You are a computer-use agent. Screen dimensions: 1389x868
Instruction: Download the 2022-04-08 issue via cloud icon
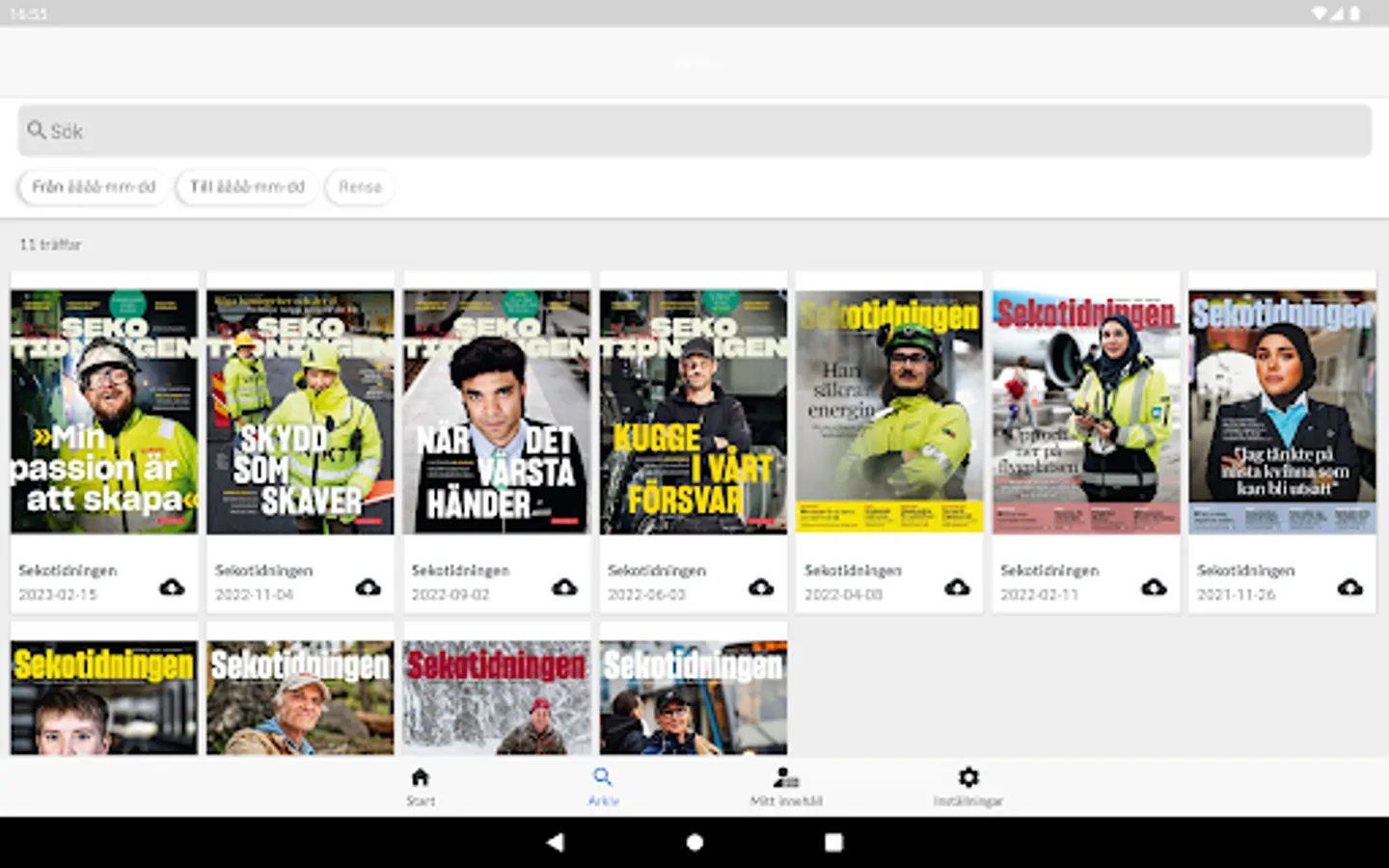pyautogui.click(x=957, y=586)
